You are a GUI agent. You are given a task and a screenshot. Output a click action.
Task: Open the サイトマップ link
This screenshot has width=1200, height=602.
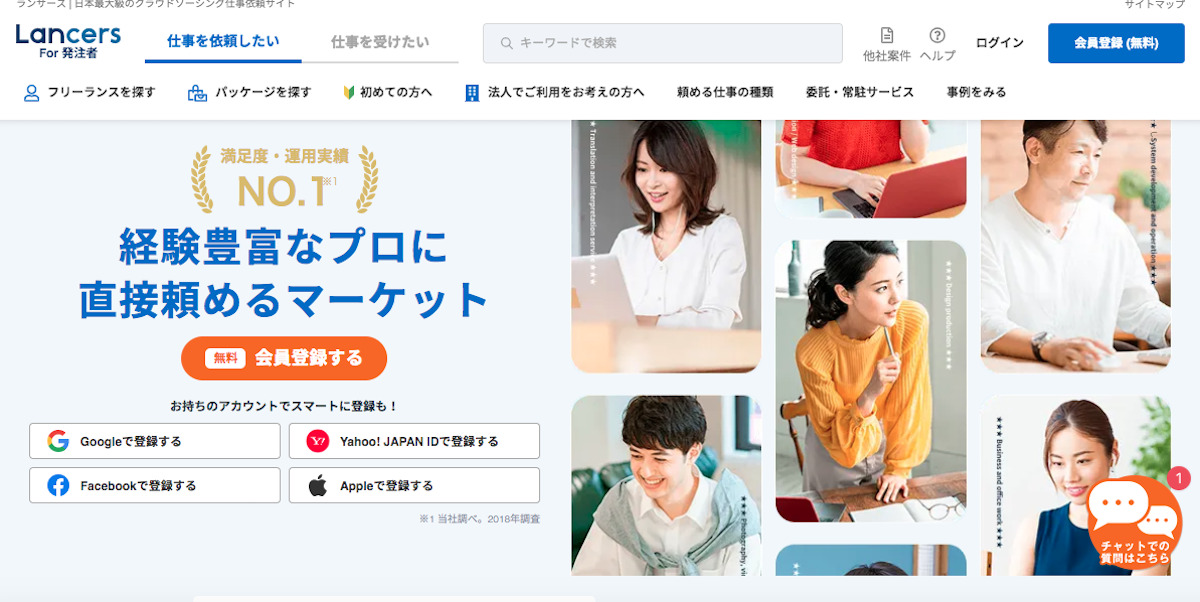point(1154,5)
